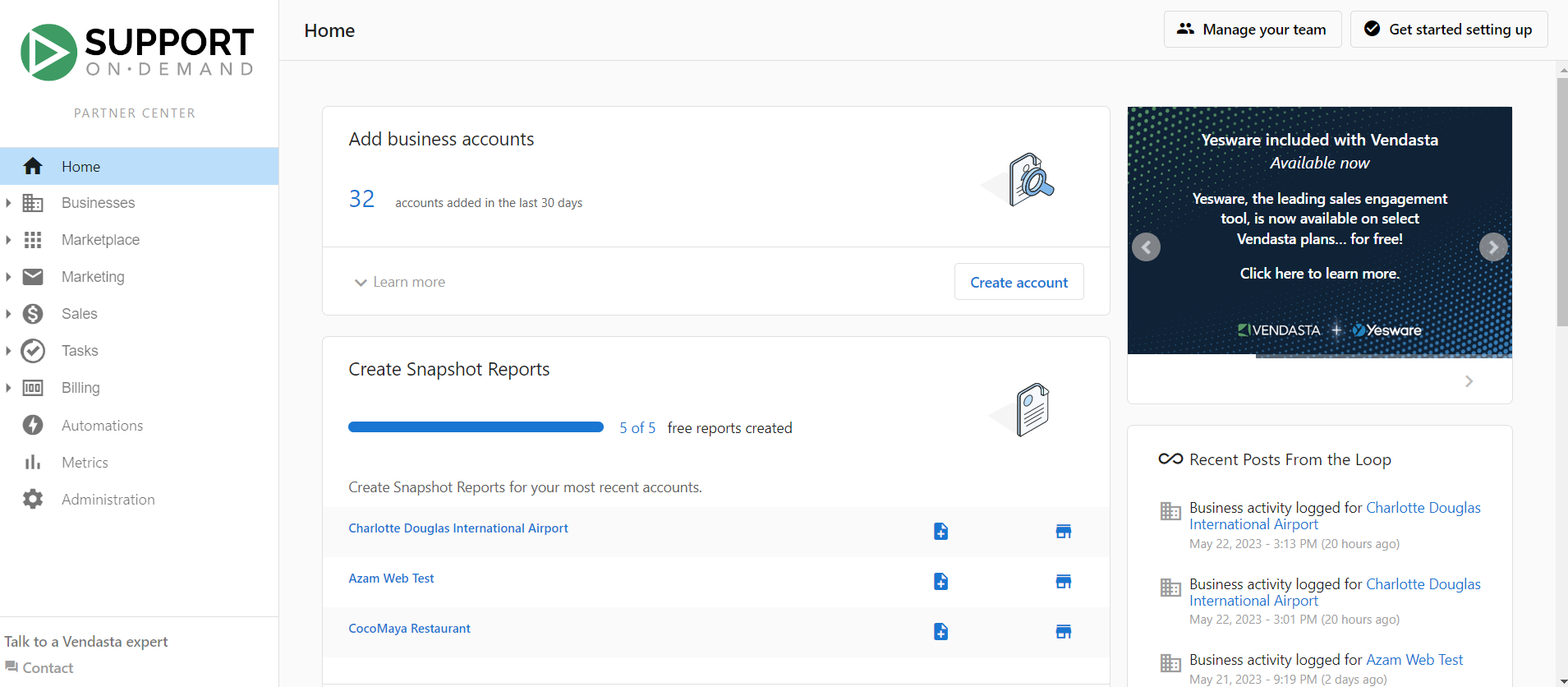Create snapshot report for CocoMaya Restaurant

pos(941,632)
